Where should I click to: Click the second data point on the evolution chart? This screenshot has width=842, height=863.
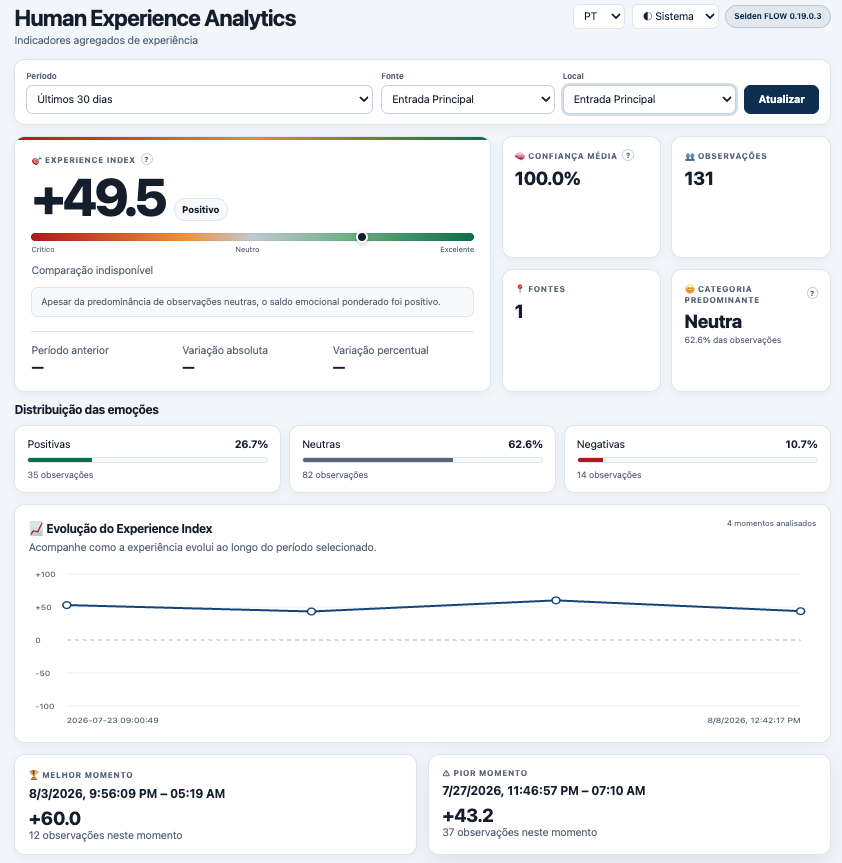point(311,611)
